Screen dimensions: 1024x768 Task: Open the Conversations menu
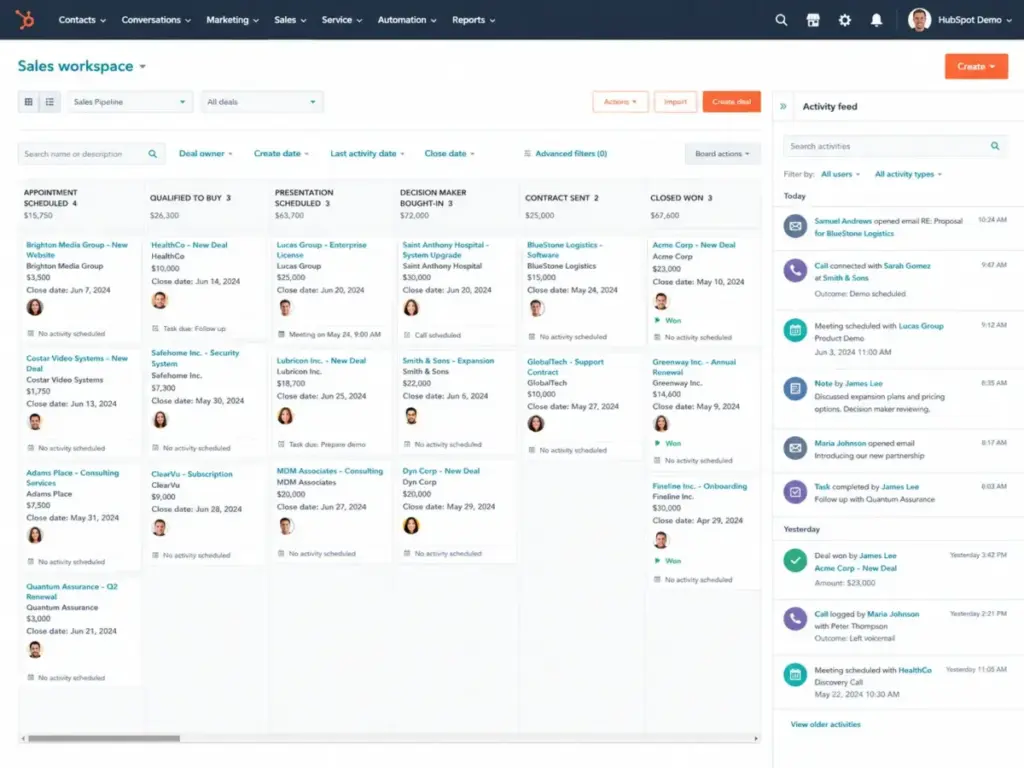tap(156, 20)
